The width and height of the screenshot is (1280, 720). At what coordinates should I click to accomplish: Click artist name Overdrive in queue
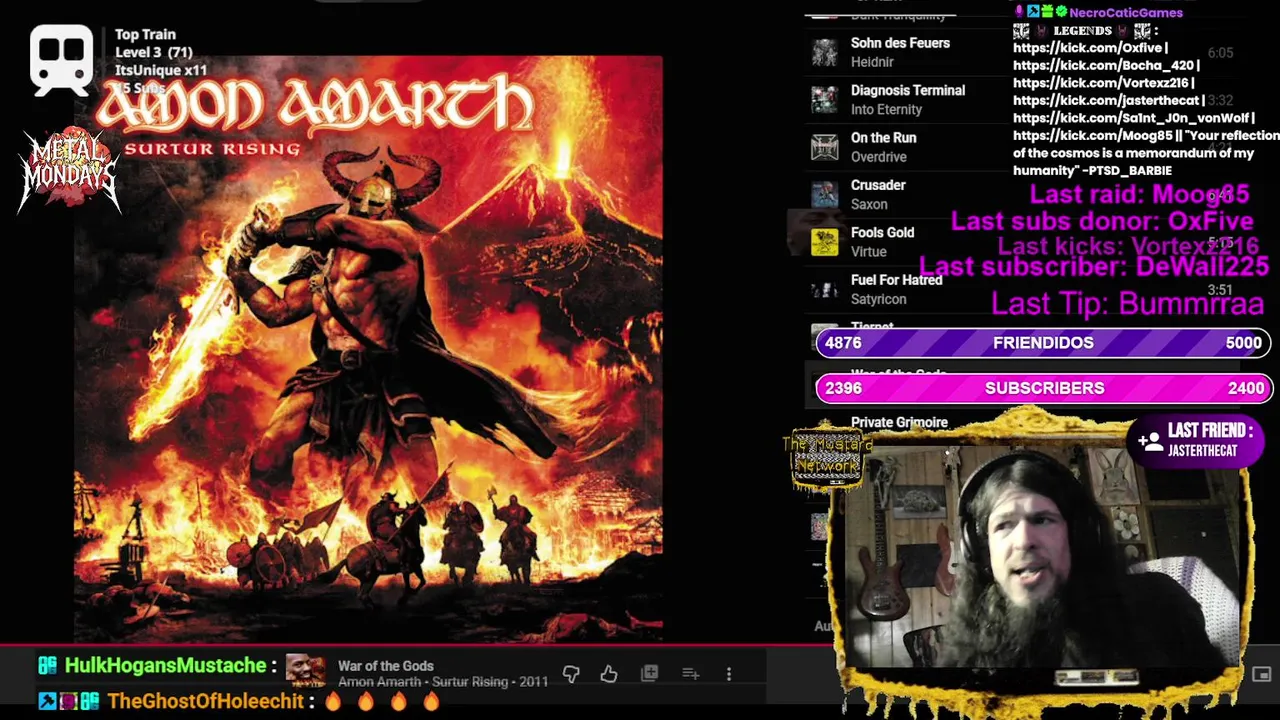pyautogui.click(x=879, y=157)
